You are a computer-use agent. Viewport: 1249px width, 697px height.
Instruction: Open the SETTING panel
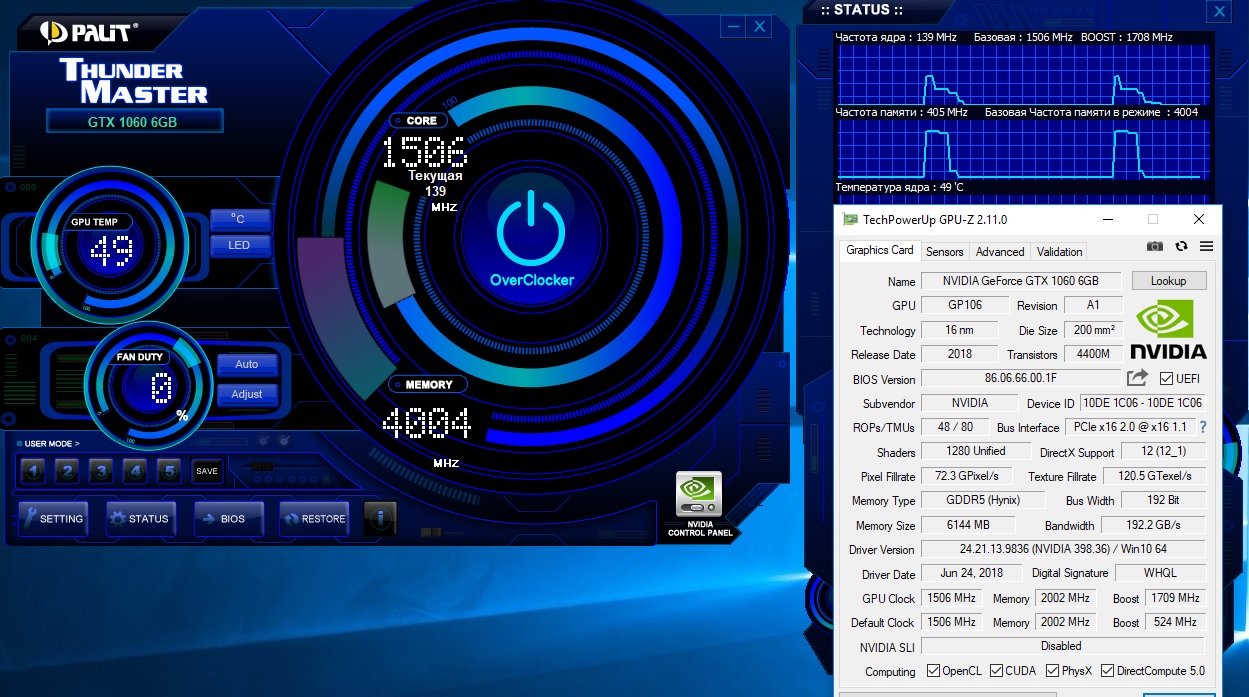(53, 519)
